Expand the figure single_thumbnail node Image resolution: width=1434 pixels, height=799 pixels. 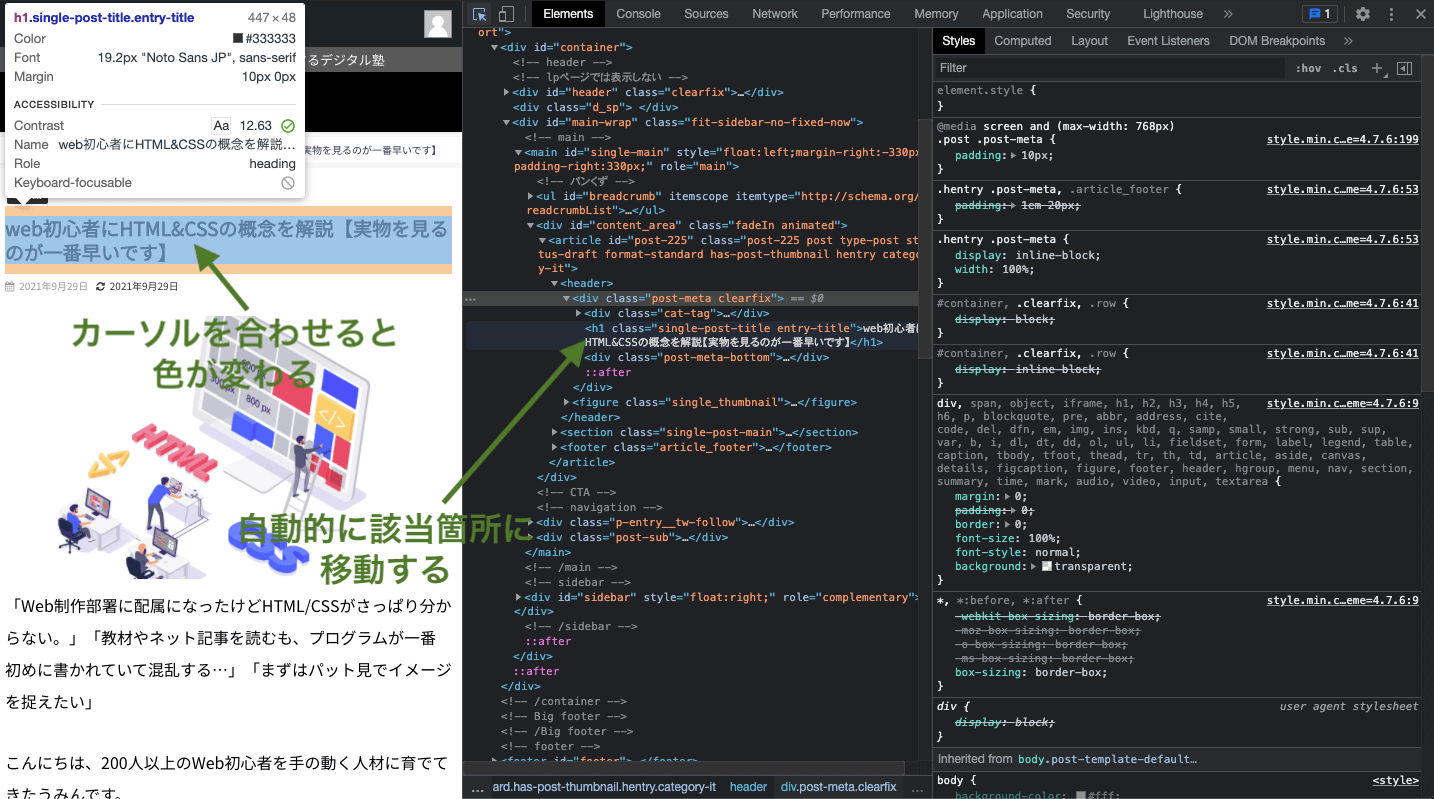(x=567, y=402)
